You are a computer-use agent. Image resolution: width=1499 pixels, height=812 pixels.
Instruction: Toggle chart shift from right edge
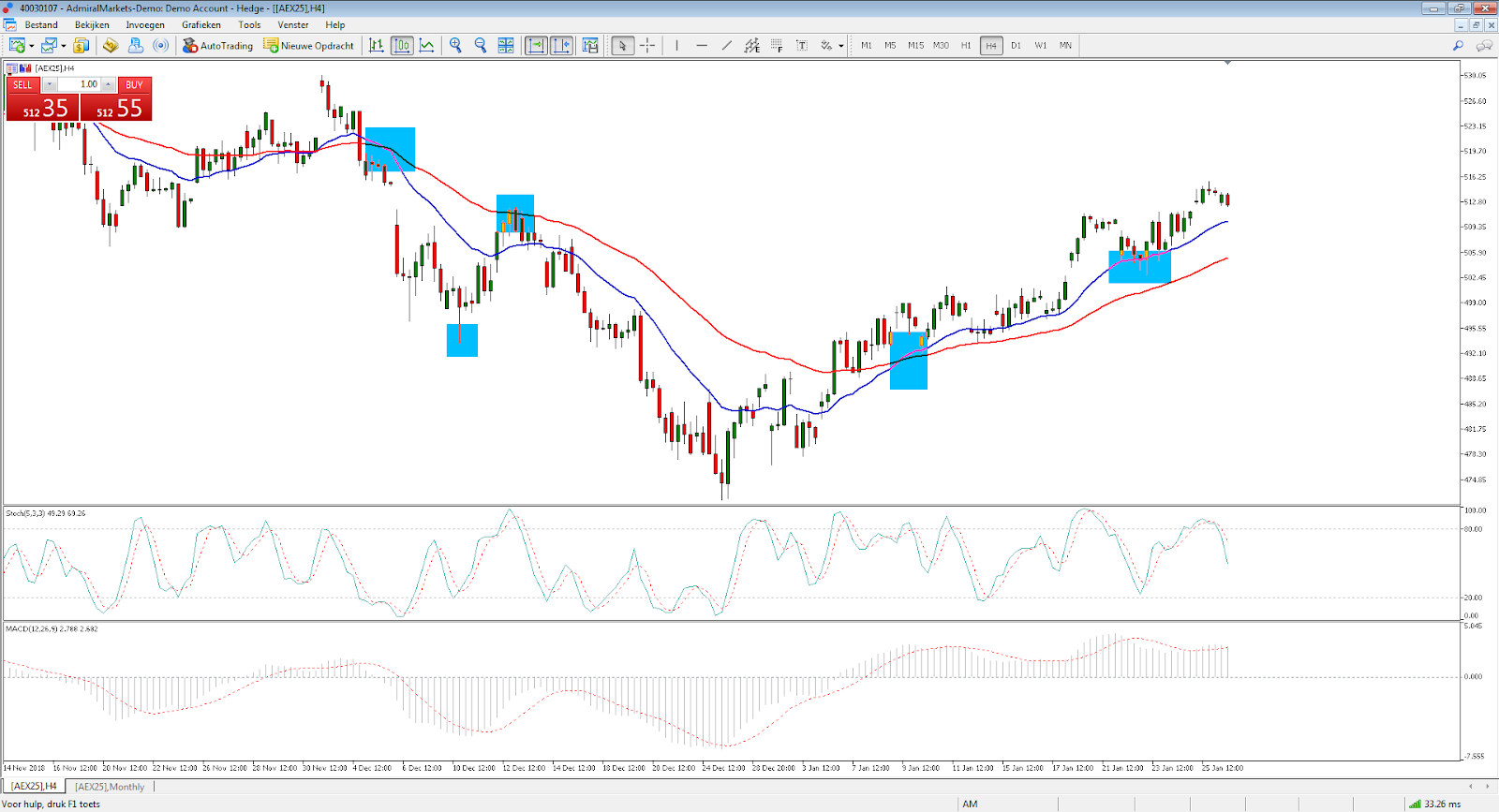coord(561,45)
